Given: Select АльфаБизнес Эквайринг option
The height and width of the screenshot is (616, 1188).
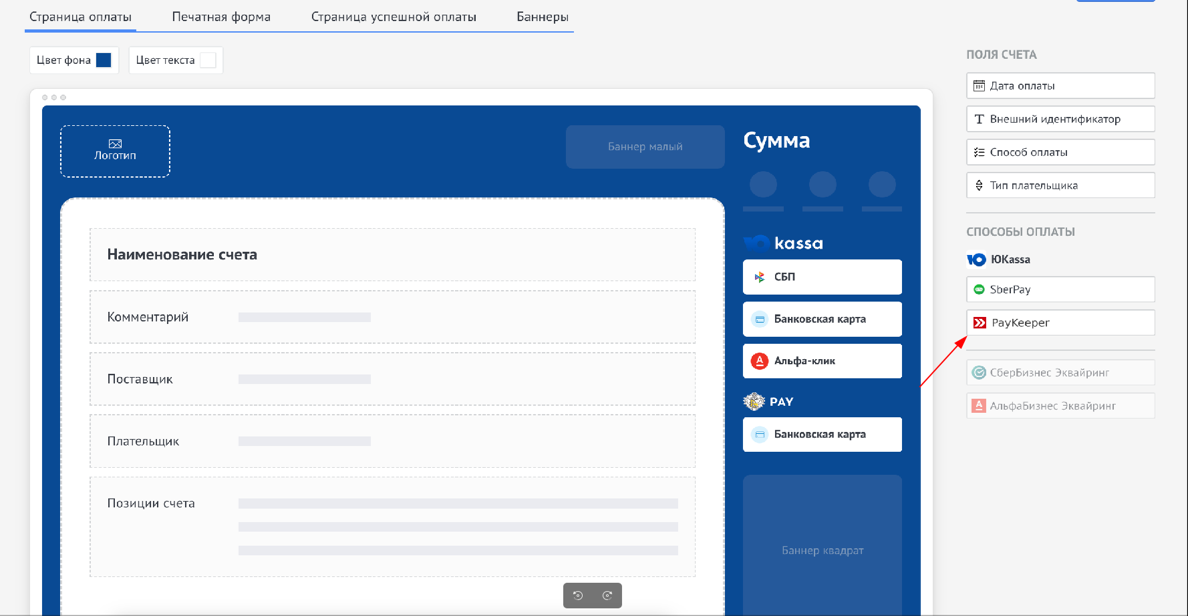Looking at the screenshot, I should click(1060, 406).
